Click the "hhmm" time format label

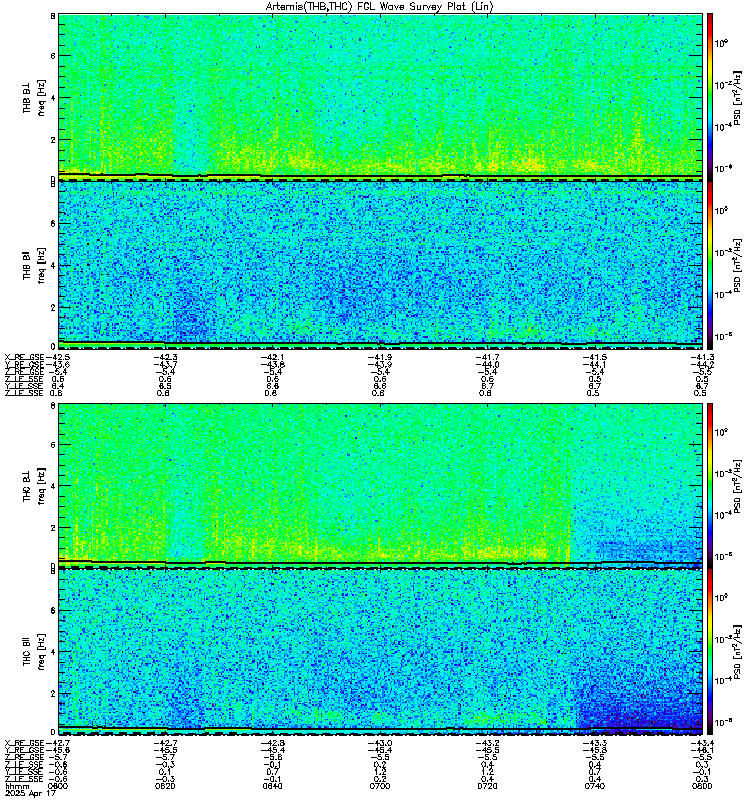coord(16,786)
